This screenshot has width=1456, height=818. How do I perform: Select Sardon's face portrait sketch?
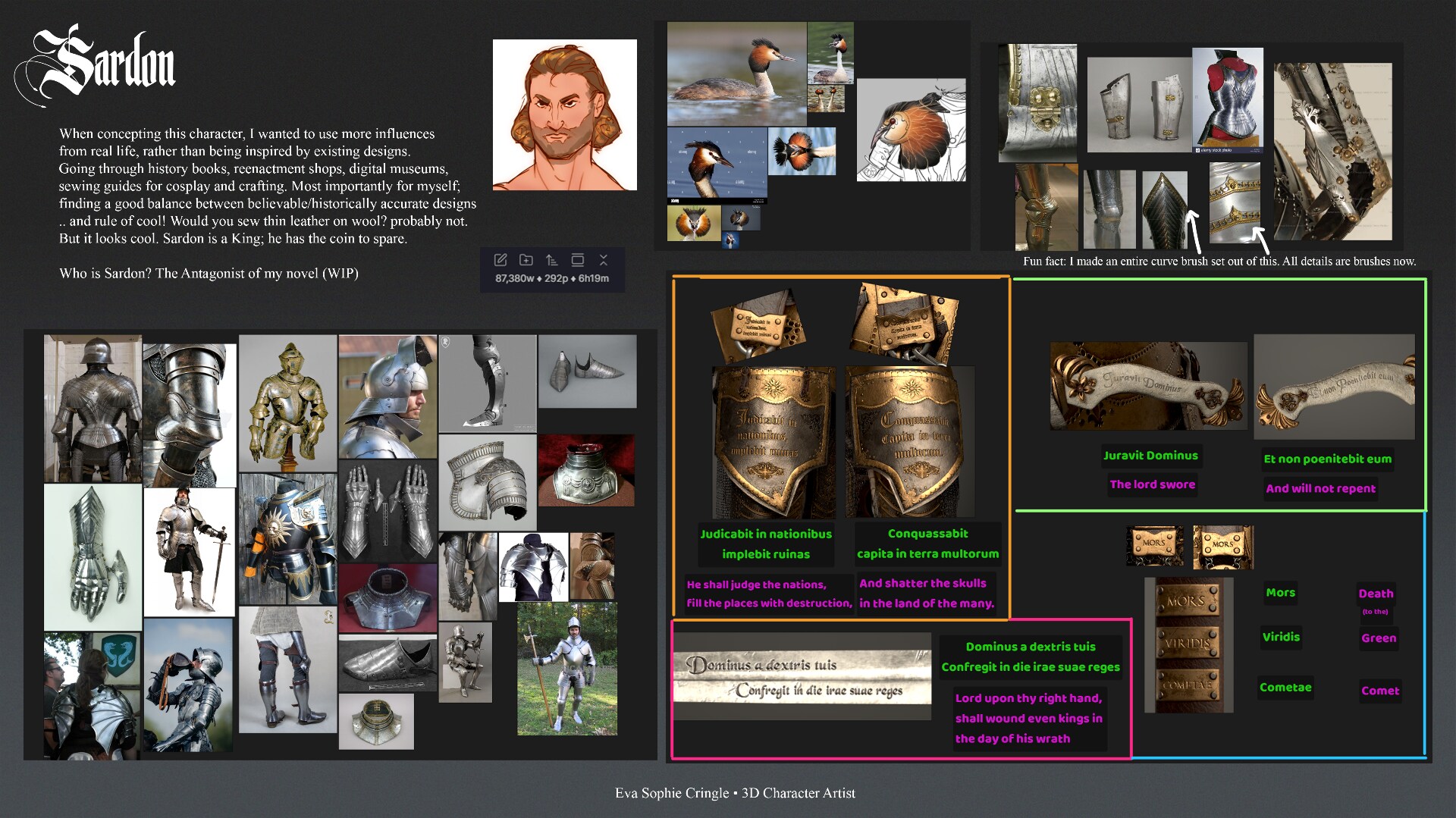point(564,114)
